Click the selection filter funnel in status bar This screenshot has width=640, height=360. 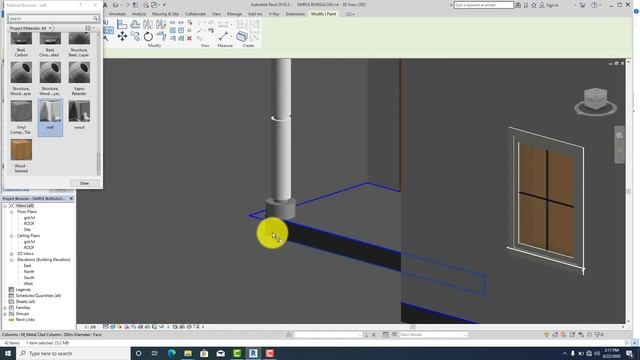[598, 335]
